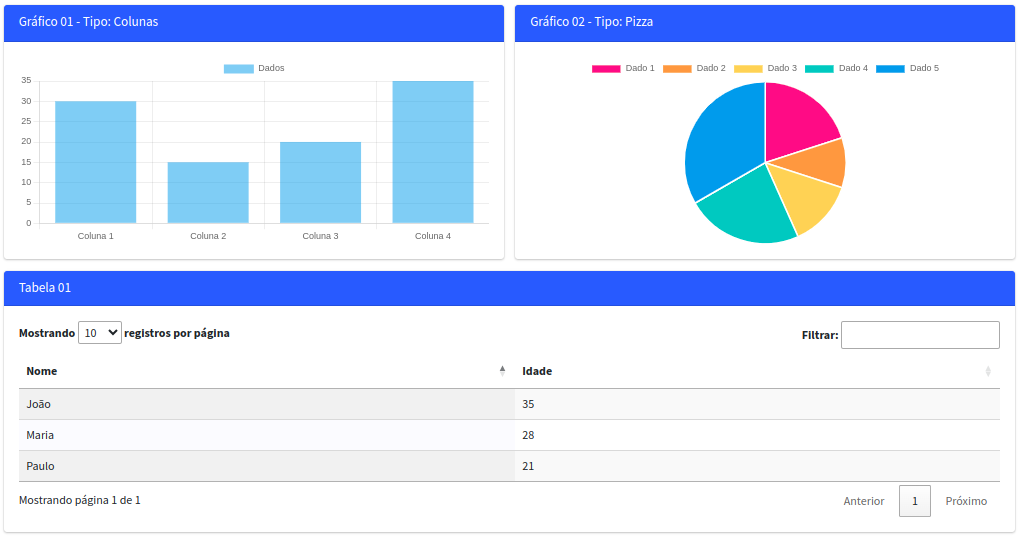Click the Coluna 4 bar in chart
The height and width of the screenshot is (536, 1019).
(433, 152)
